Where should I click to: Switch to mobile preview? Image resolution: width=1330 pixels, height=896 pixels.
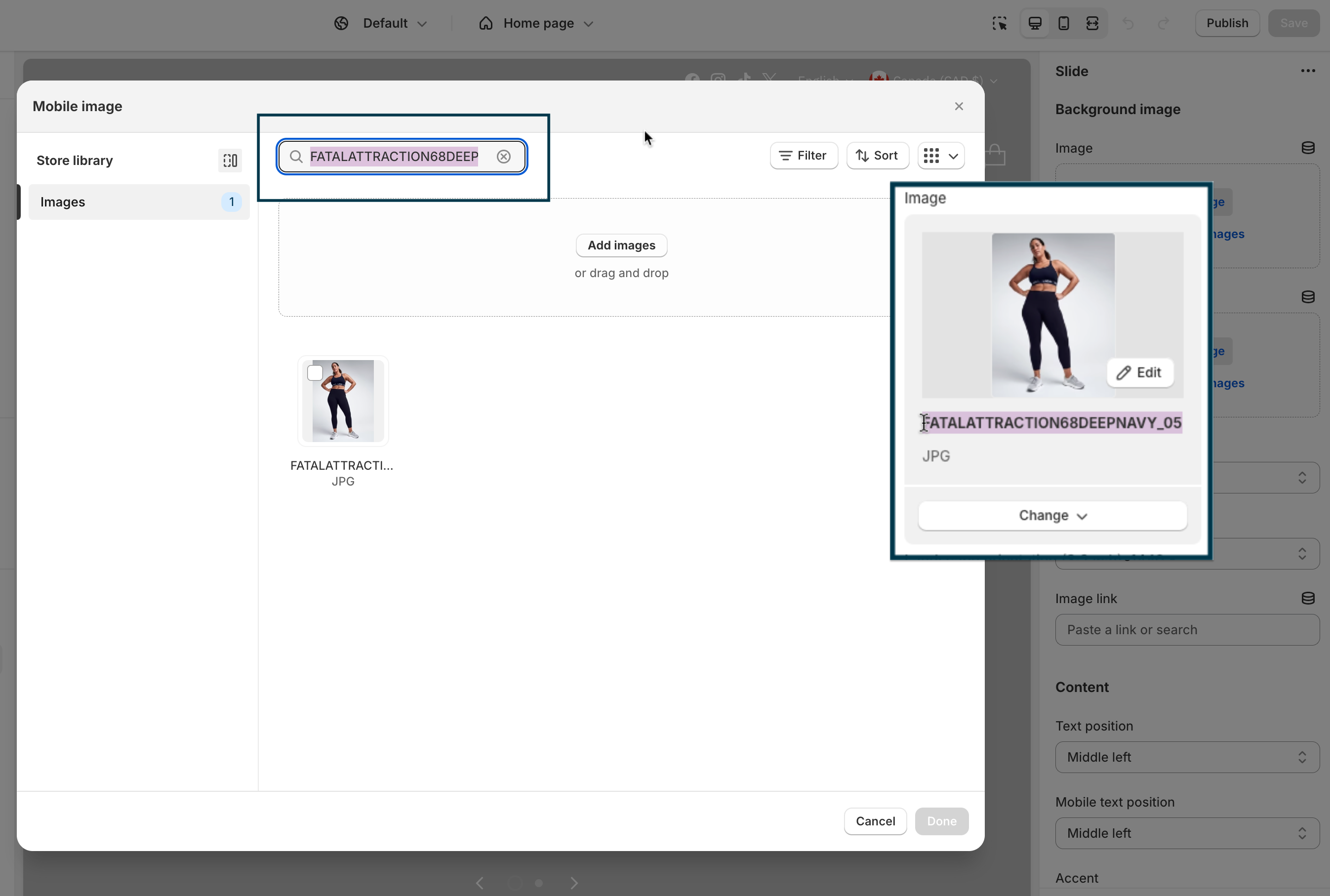[1063, 23]
